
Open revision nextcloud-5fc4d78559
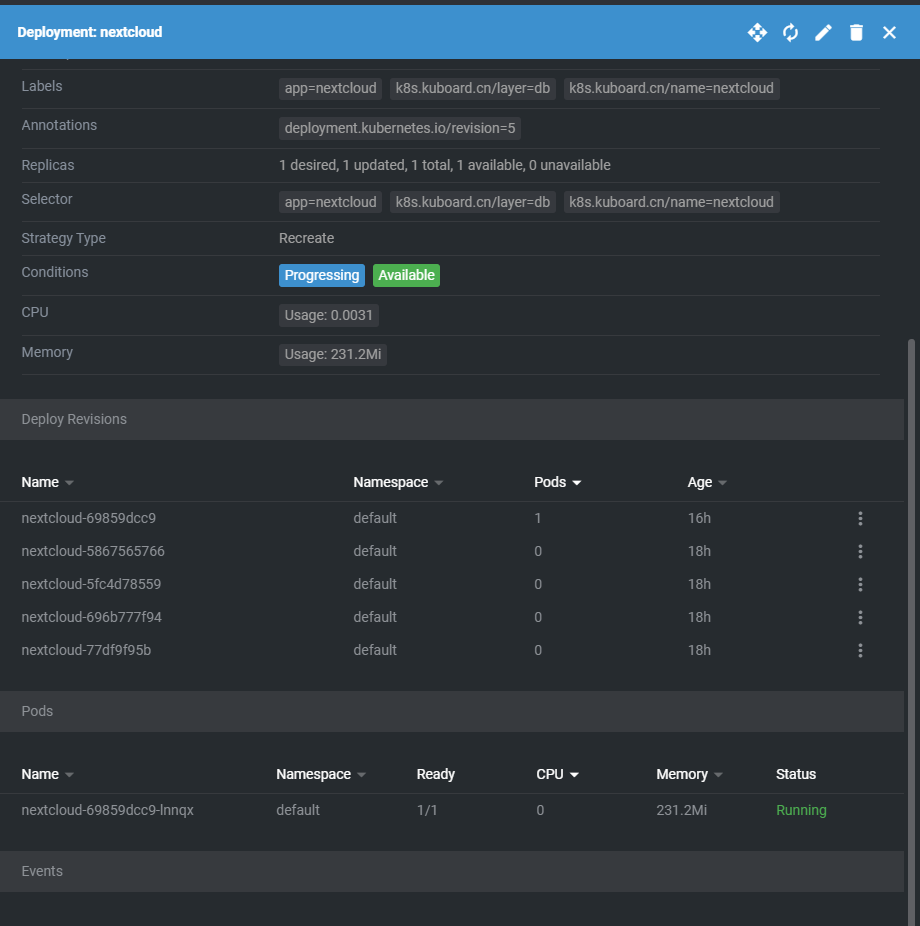point(91,584)
